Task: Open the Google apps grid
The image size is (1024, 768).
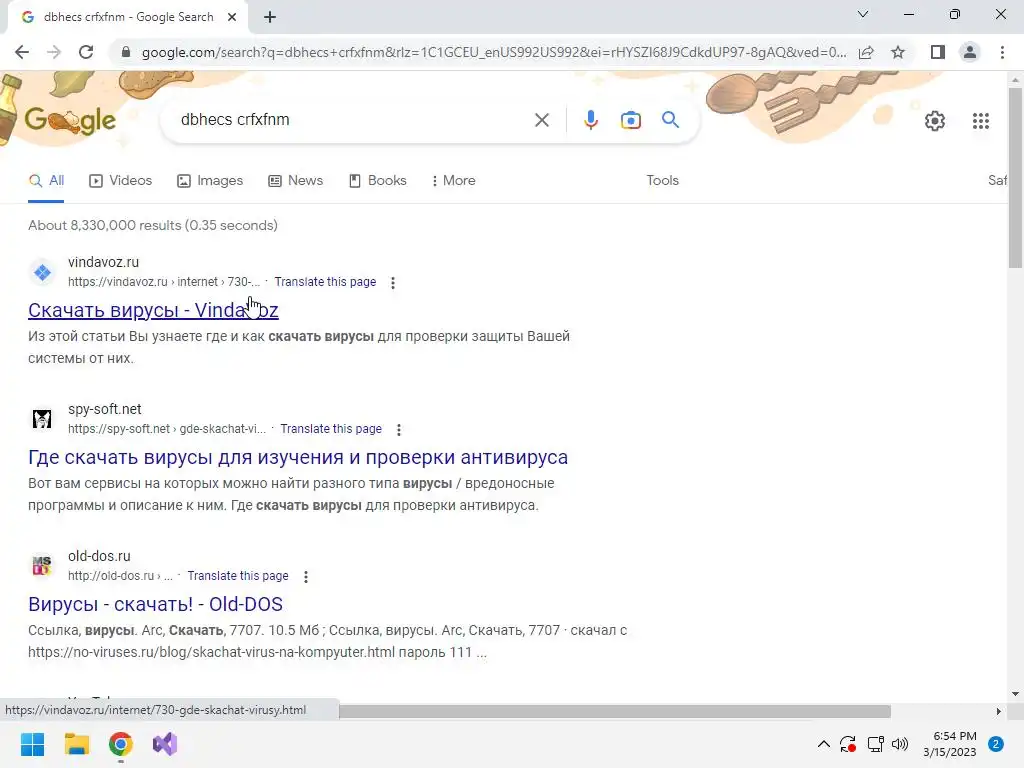Action: click(x=981, y=121)
